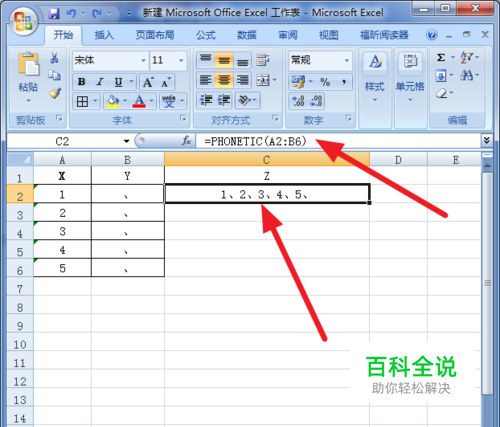Redo the last action
Image resolution: width=500 pixels, height=427 pixels.
coord(97,13)
